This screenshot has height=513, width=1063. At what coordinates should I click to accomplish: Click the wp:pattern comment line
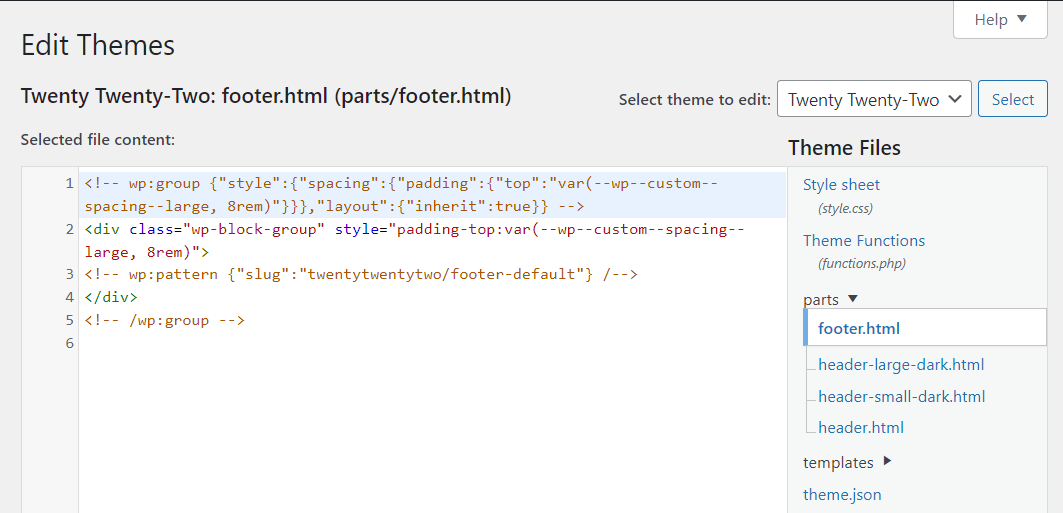(361, 274)
